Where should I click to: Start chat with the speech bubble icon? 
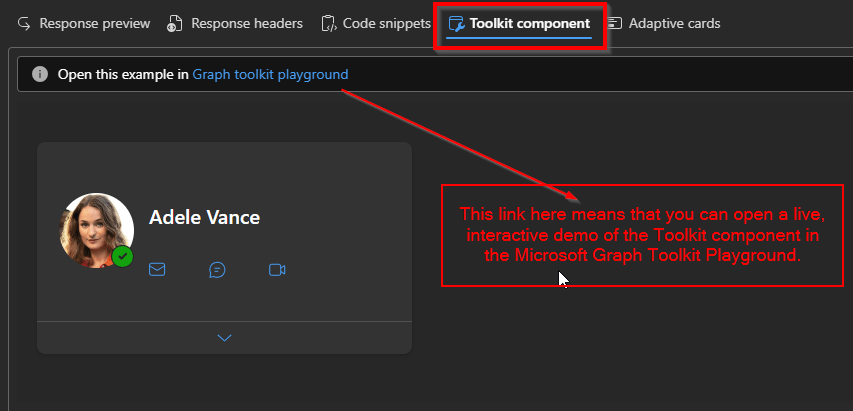(x=217, y=269)
